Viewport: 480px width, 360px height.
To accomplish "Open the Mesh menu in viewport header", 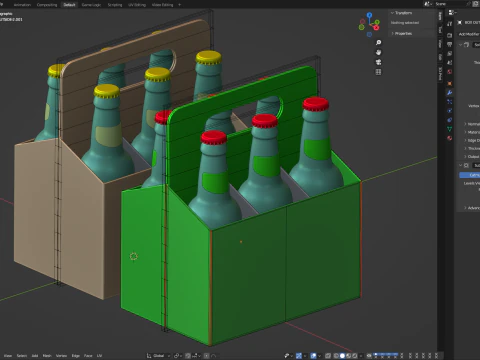I will coord(47,356).
